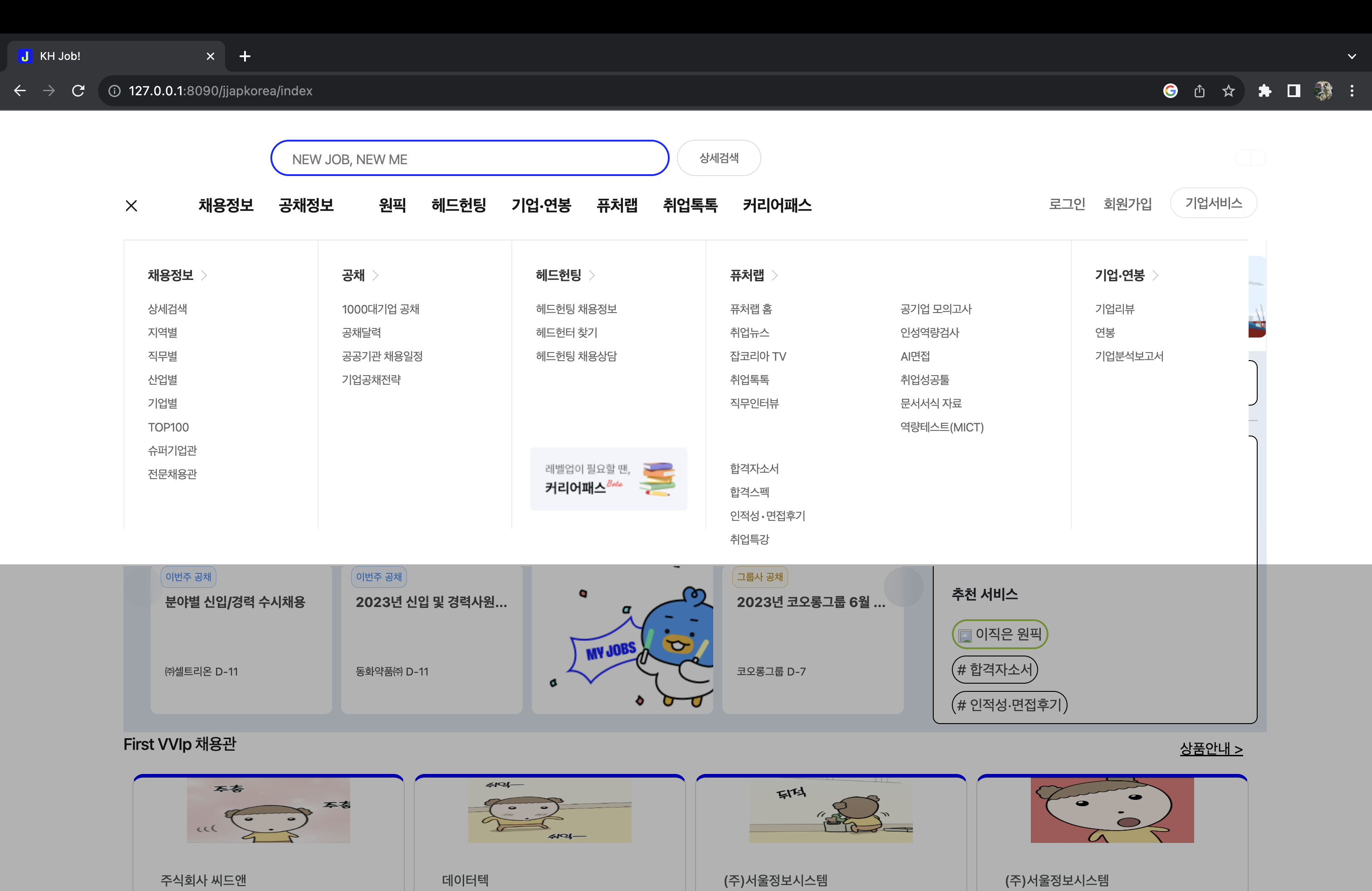1372x891 pixels.
Task: Open the 취업톡톡 menu
Action: pyautogui.click(x=690, y=205)
